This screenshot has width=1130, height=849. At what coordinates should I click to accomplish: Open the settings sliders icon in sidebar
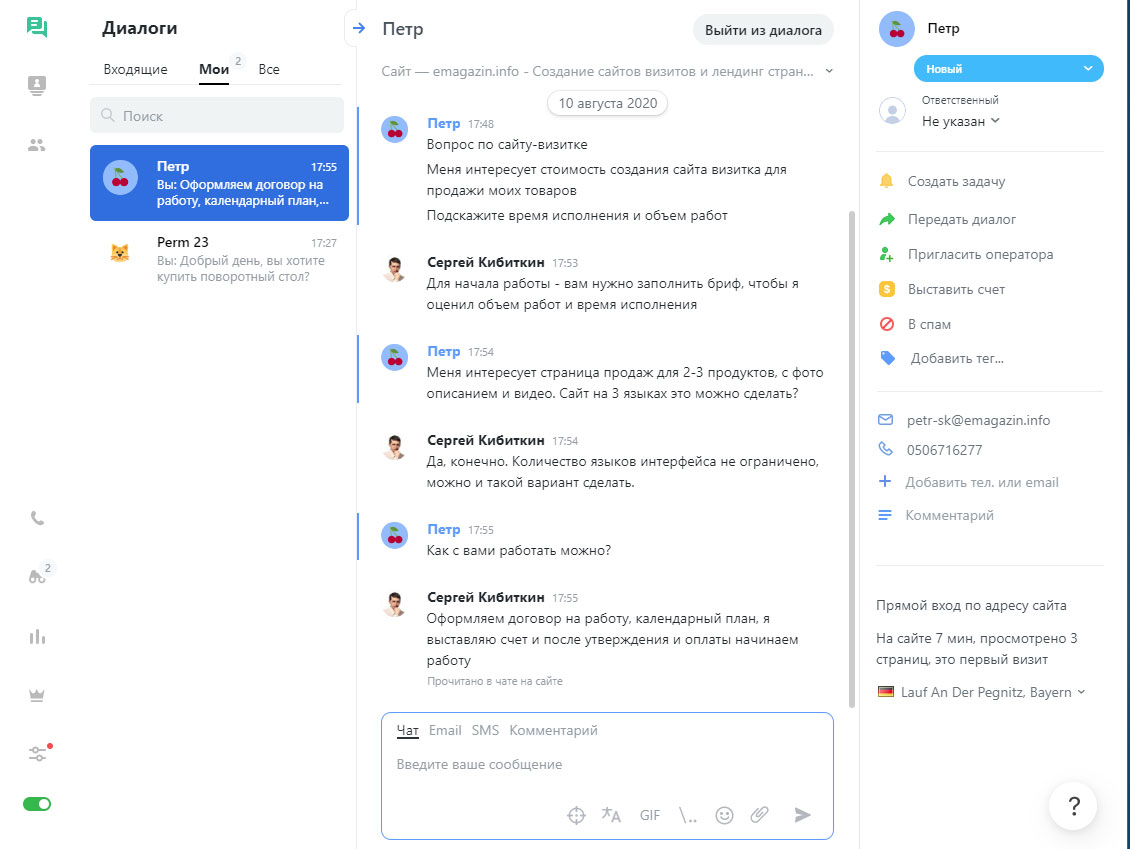[38, 753]
